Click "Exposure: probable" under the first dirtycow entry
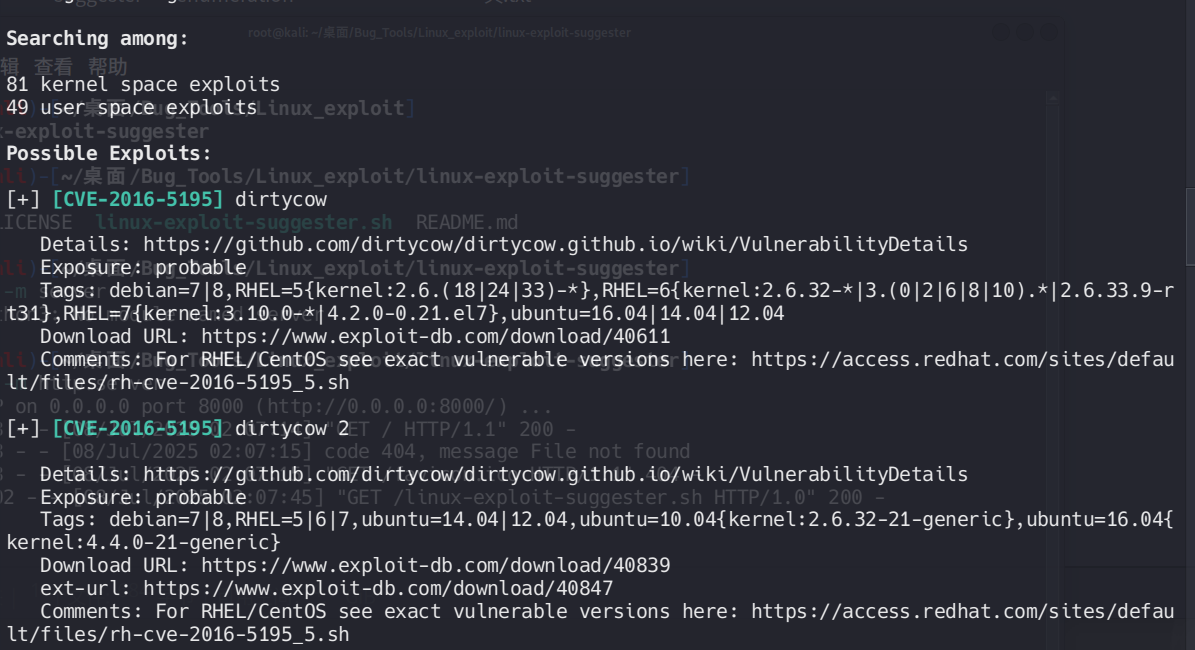 143,267
